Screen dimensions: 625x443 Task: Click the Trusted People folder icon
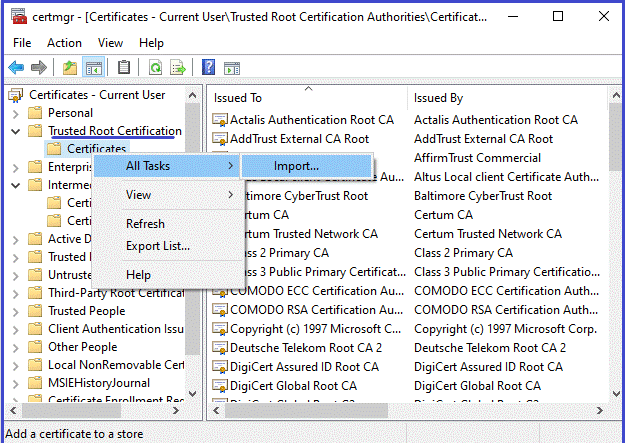click(x=35, y=311)
